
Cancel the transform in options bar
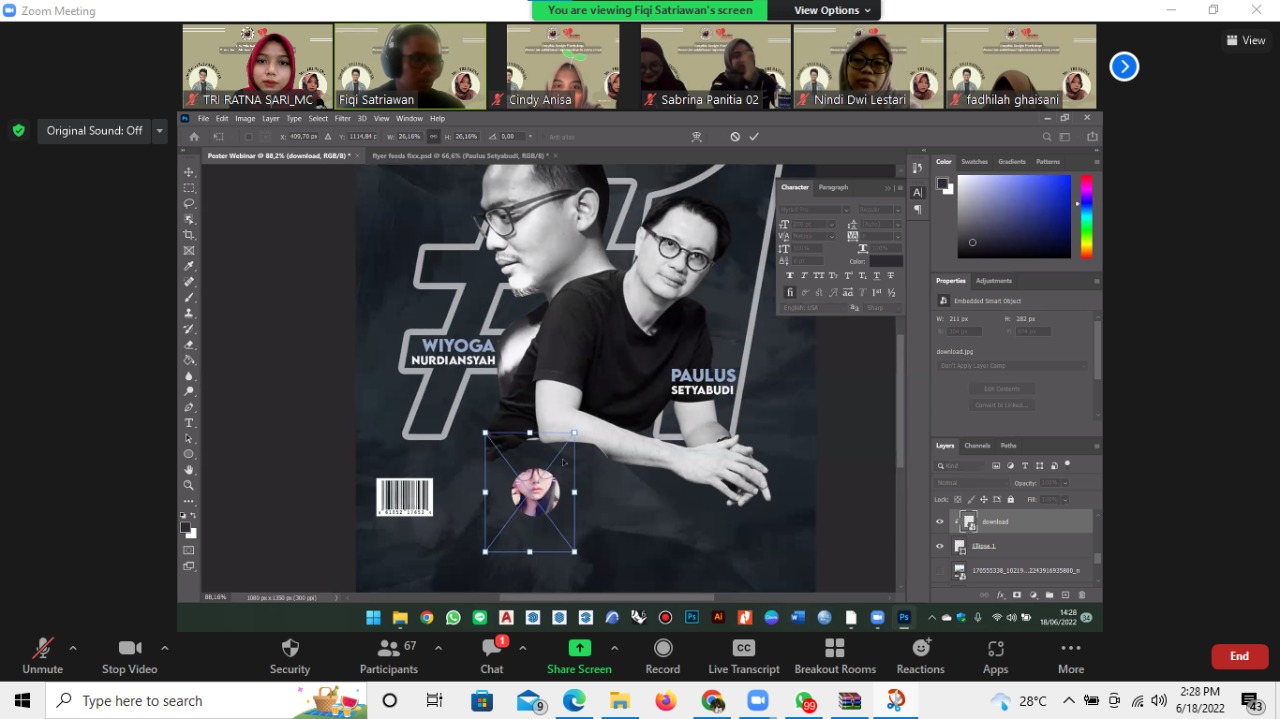click(x=735, y=137)
